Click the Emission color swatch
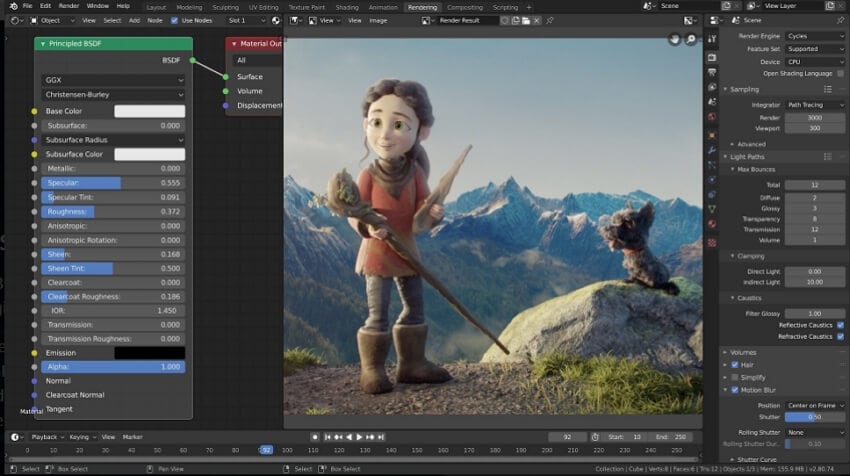850x476 pixels. tap(150, 353)
